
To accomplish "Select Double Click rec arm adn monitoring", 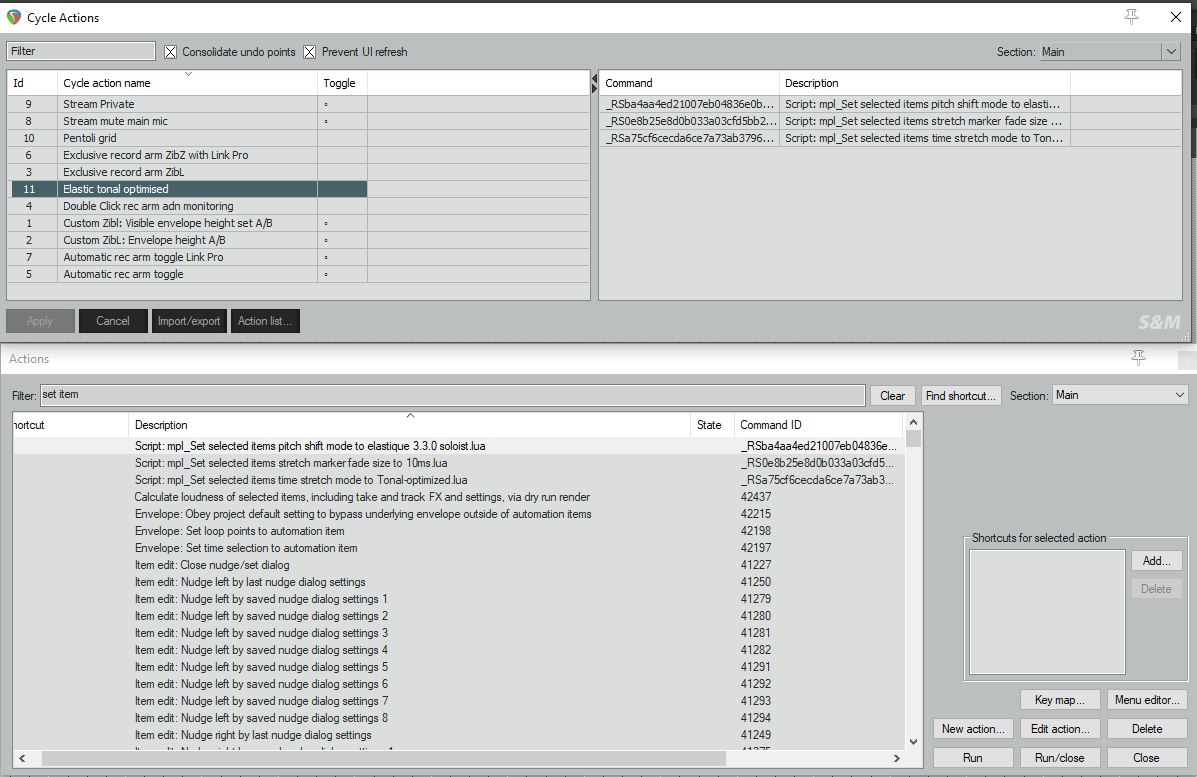I will (x=189, y=206).
